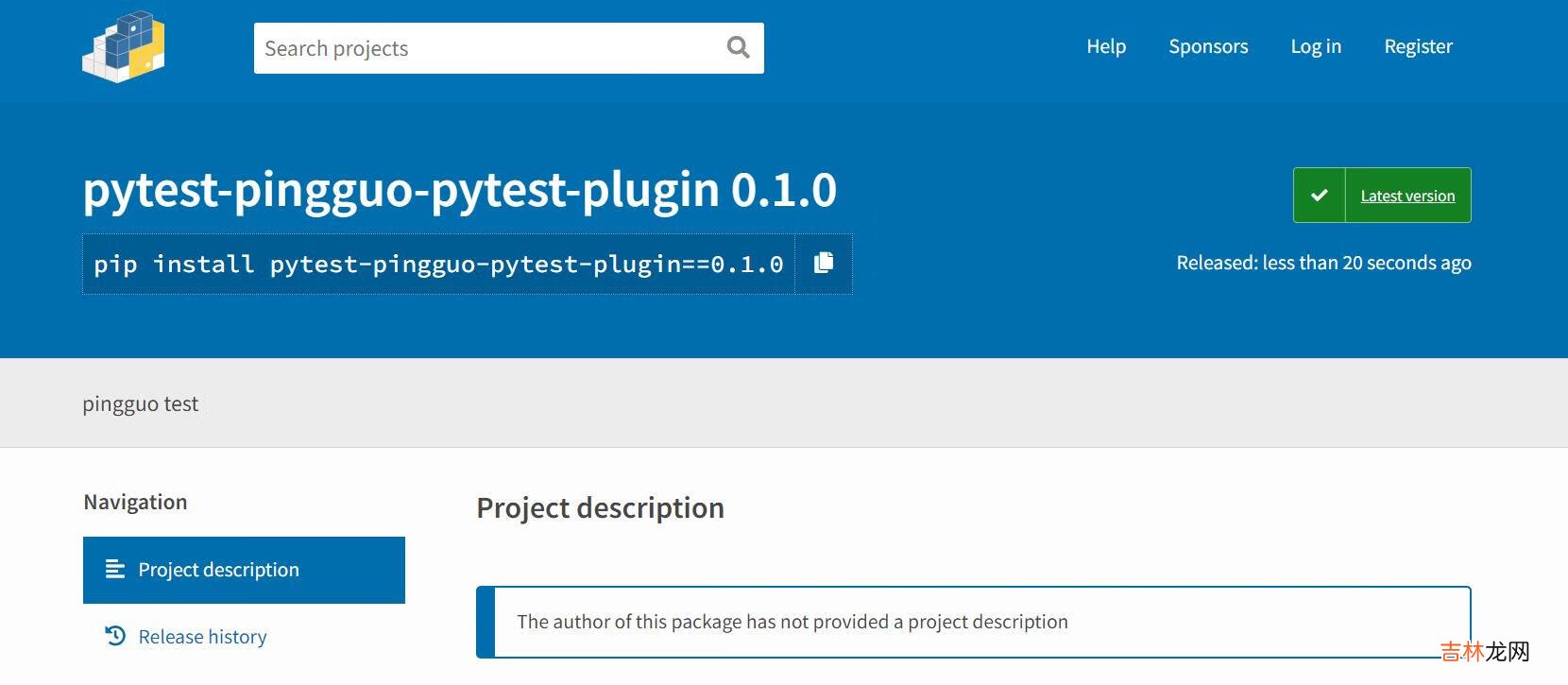Open the Help page
The height and width of the screenshot is (685, 1568).
(x=1105, y=46)
